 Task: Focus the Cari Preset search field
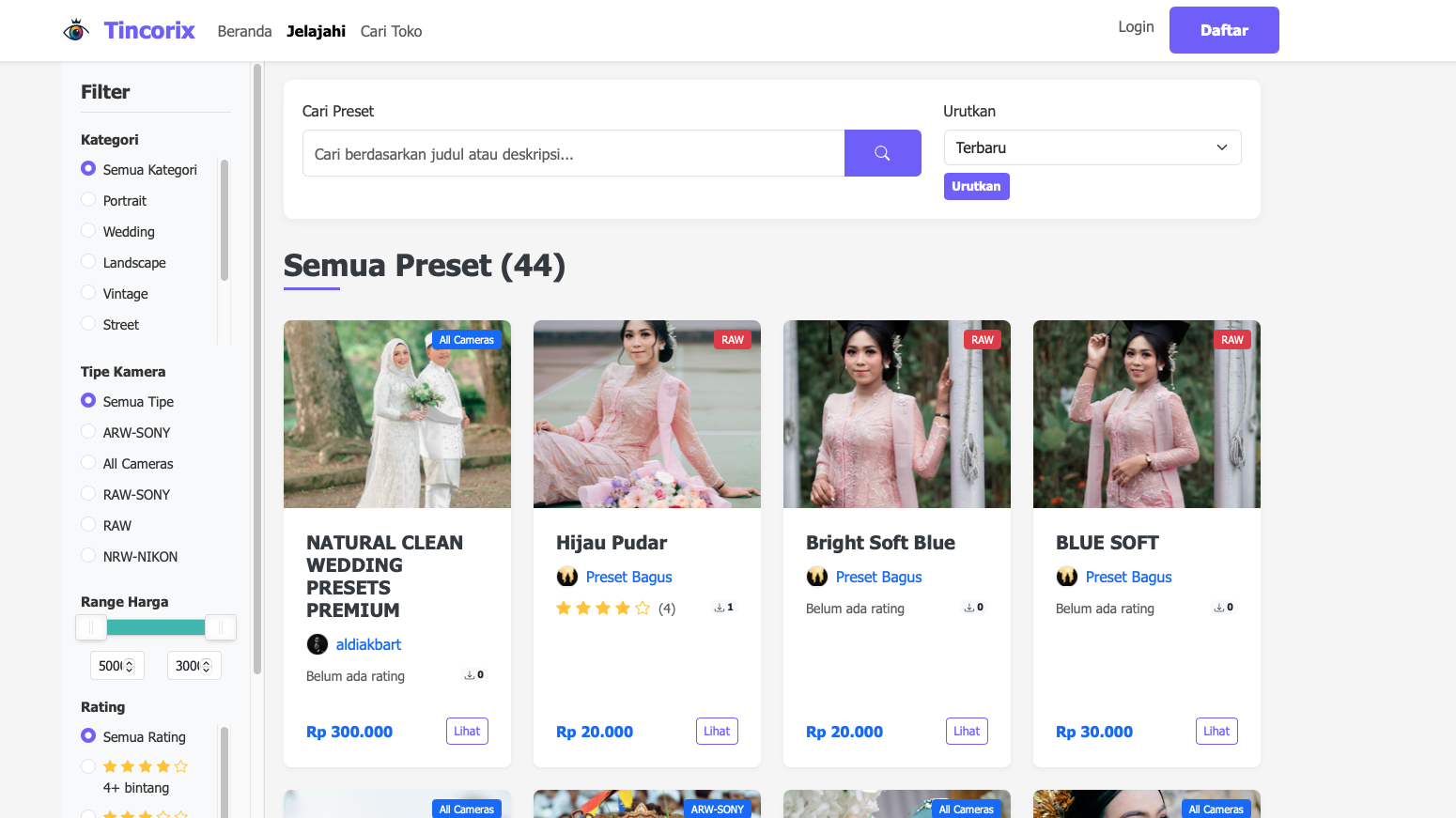click(x=573, y=153)
